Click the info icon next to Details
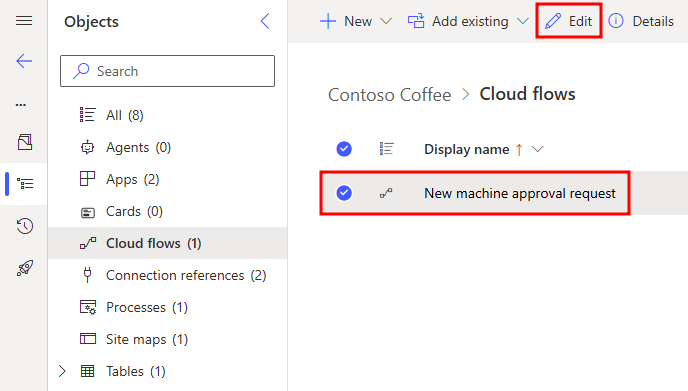The image size is (688, 391). 616,21
